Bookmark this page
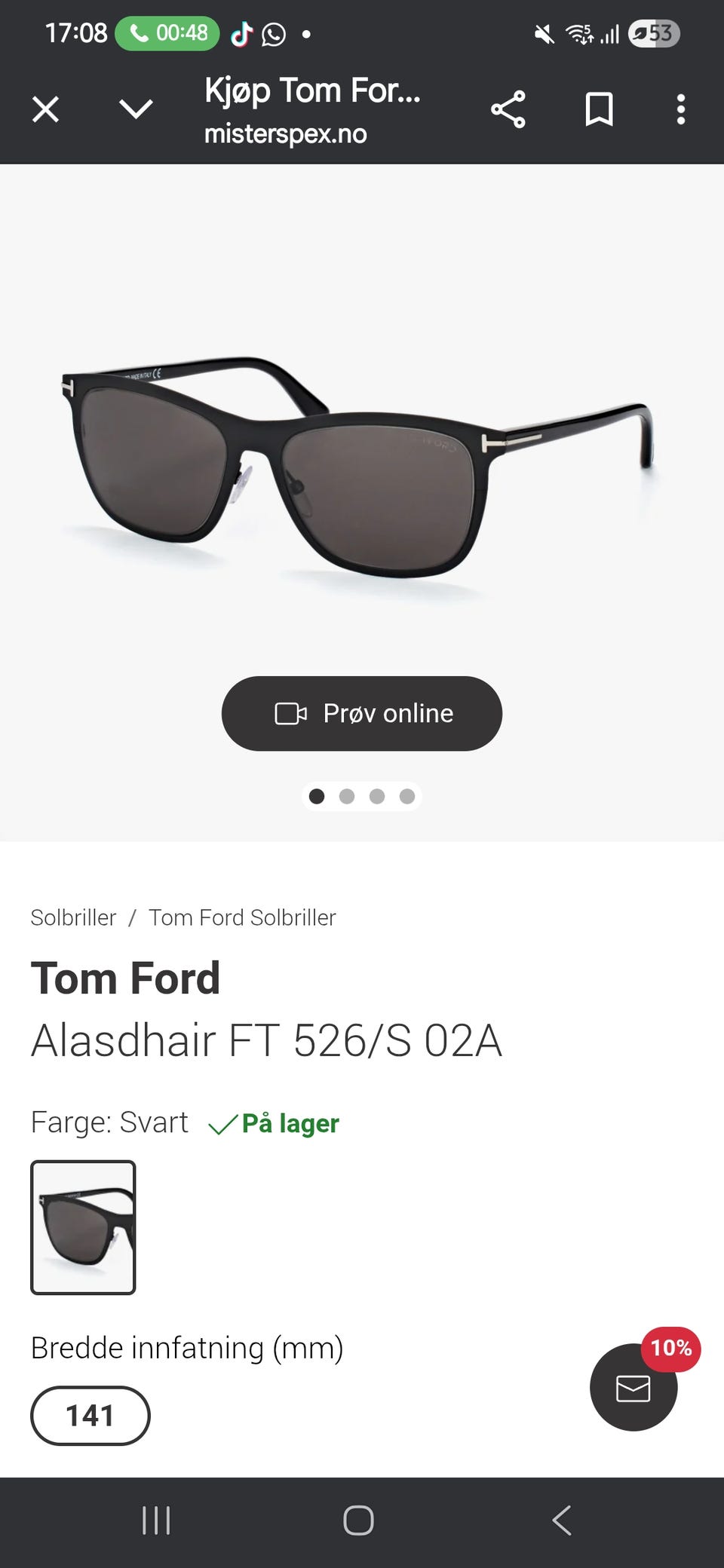The image size is (724, 1568). (x=599, y=109)
